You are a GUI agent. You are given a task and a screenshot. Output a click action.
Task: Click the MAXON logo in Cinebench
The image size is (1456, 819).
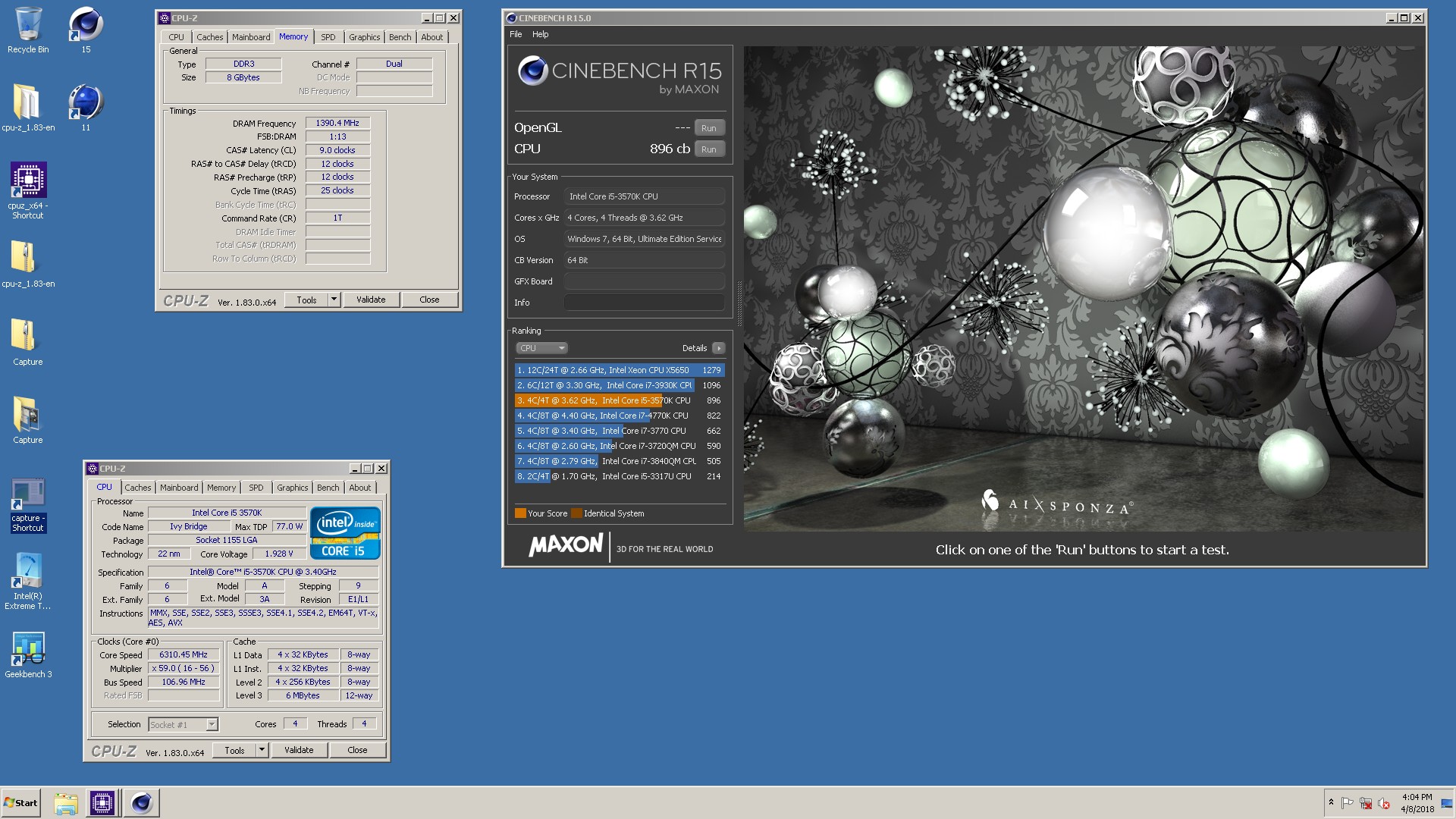(x=566, y=546)
